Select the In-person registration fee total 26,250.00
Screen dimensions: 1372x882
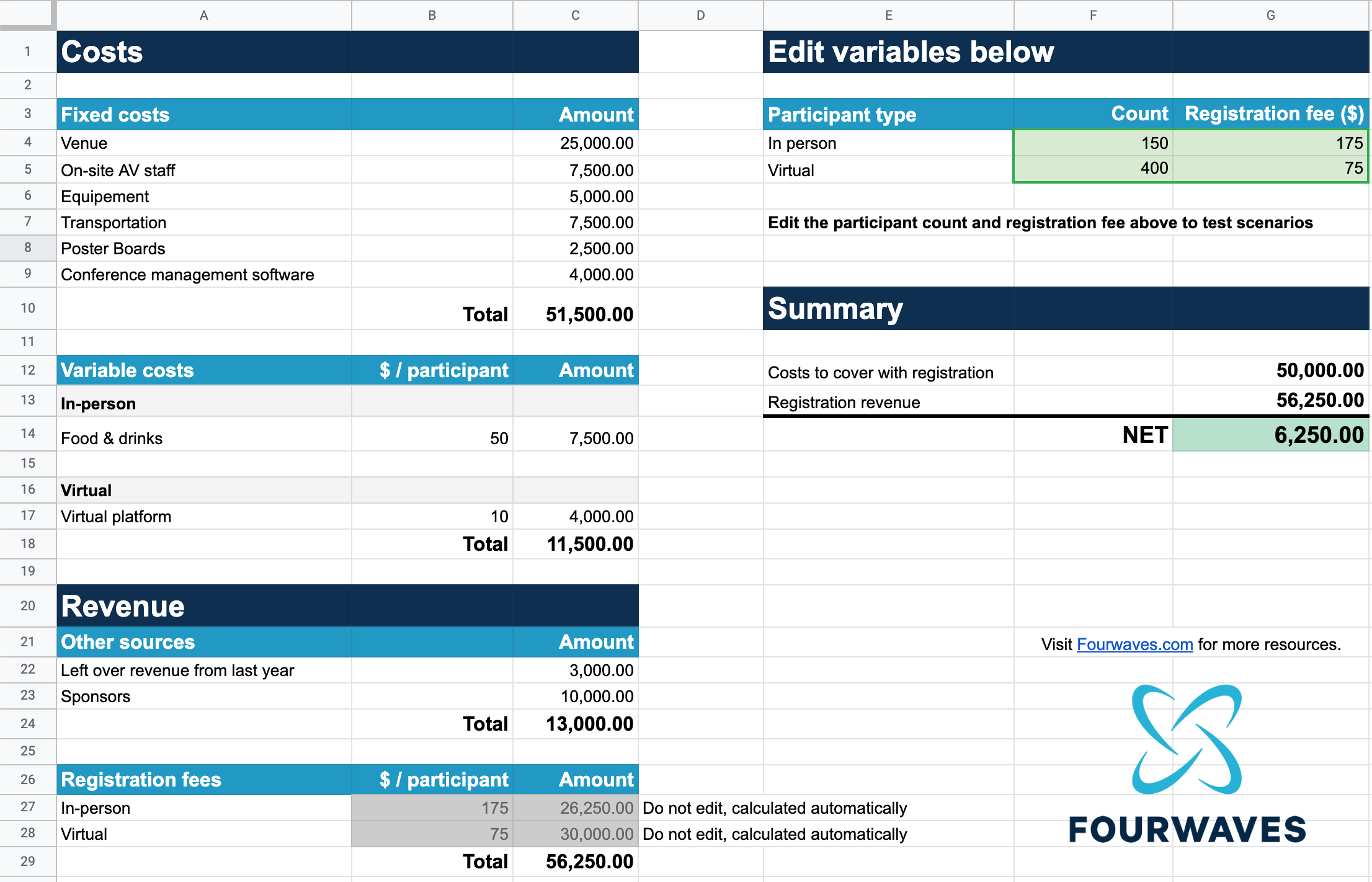[x=574, y=808]
